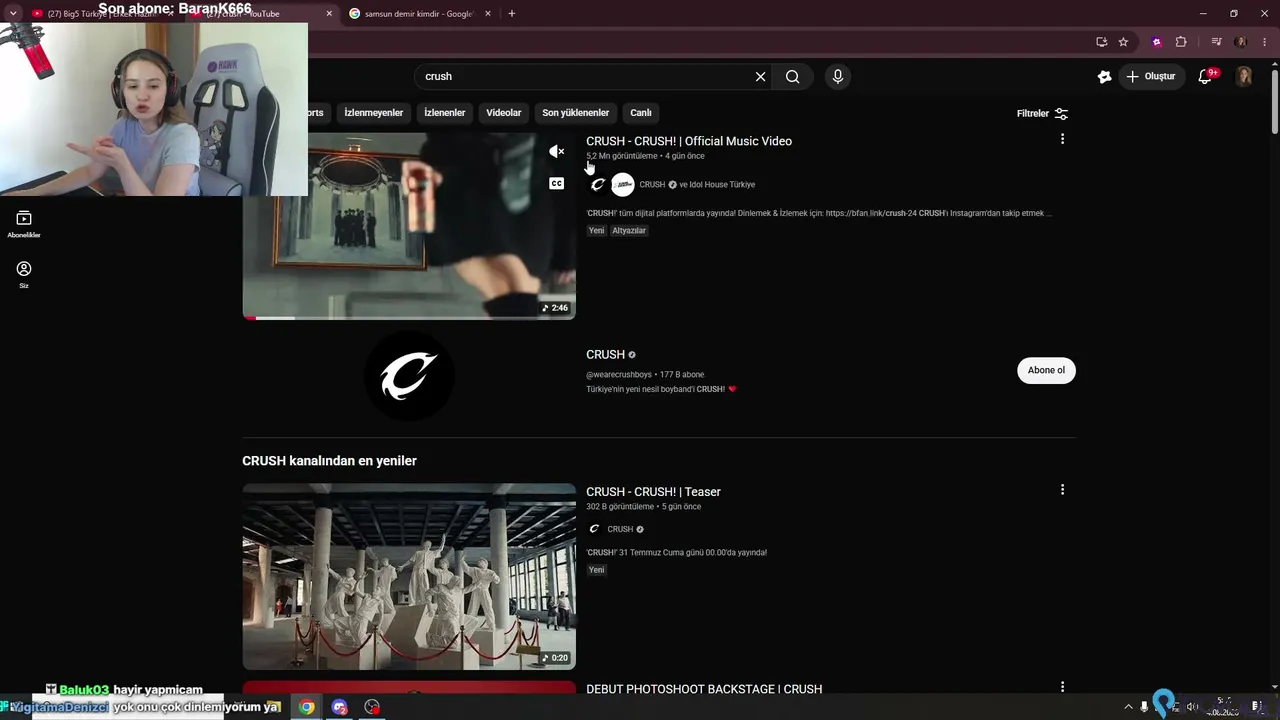Toggle captions on the video preview
This screenshot has width=1280, height=720.
coord(557,183)
